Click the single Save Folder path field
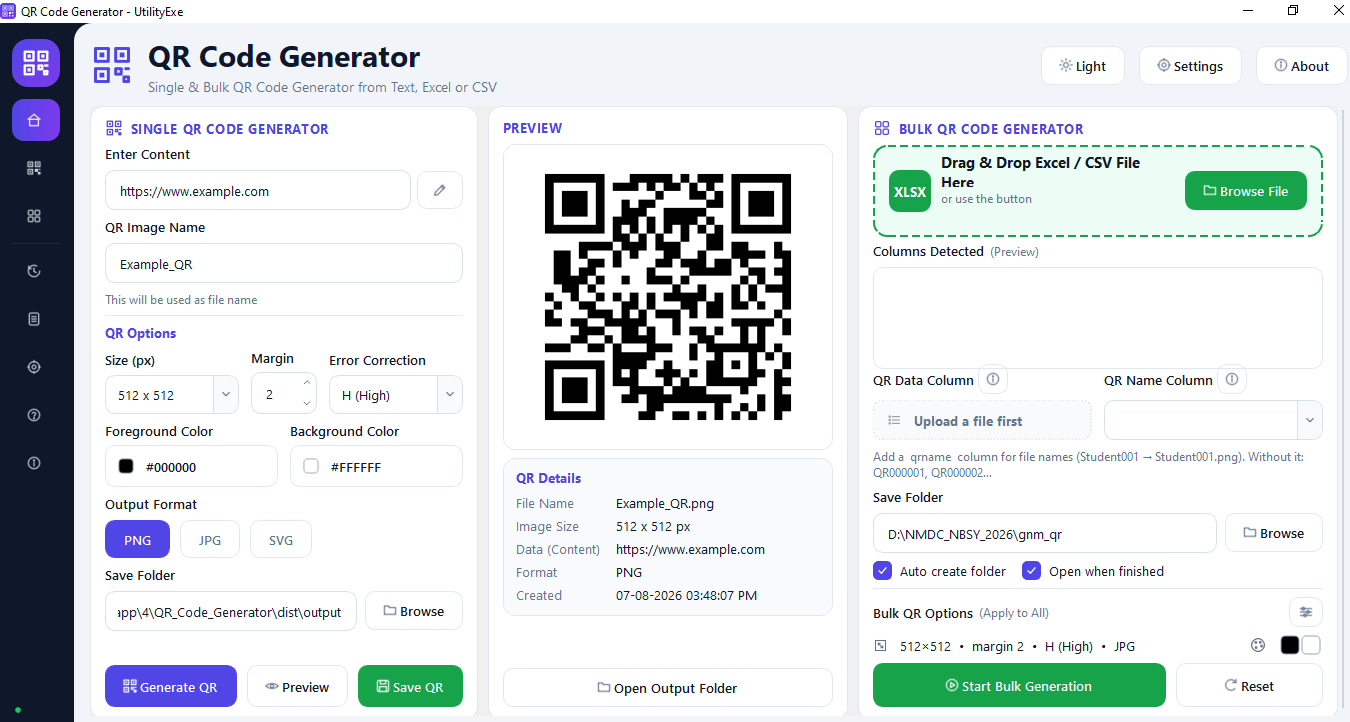This screenshot has width=1350, height=722. click(230, 611)
